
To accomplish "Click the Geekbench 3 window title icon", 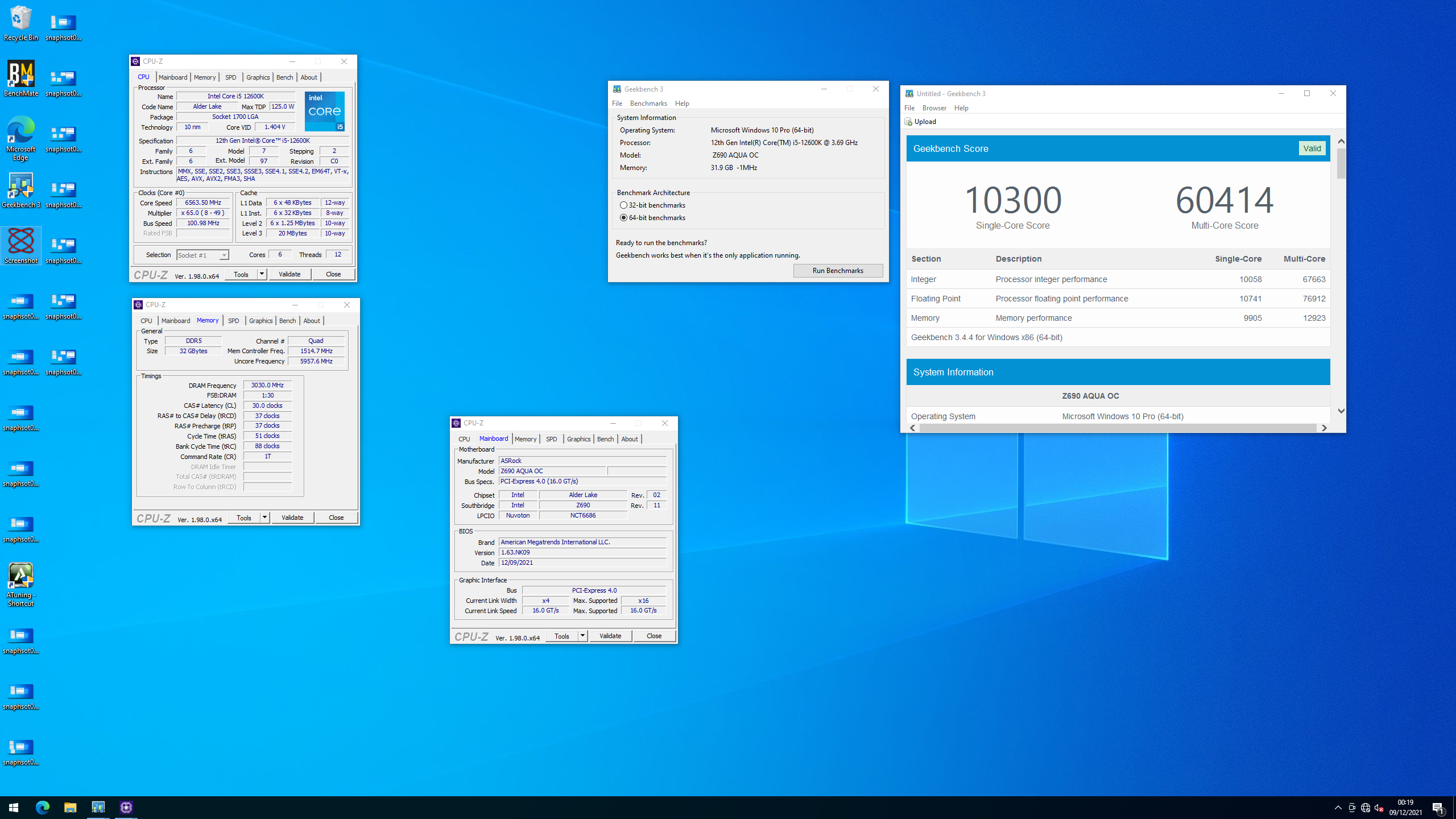I will click(x=617, y=89).
